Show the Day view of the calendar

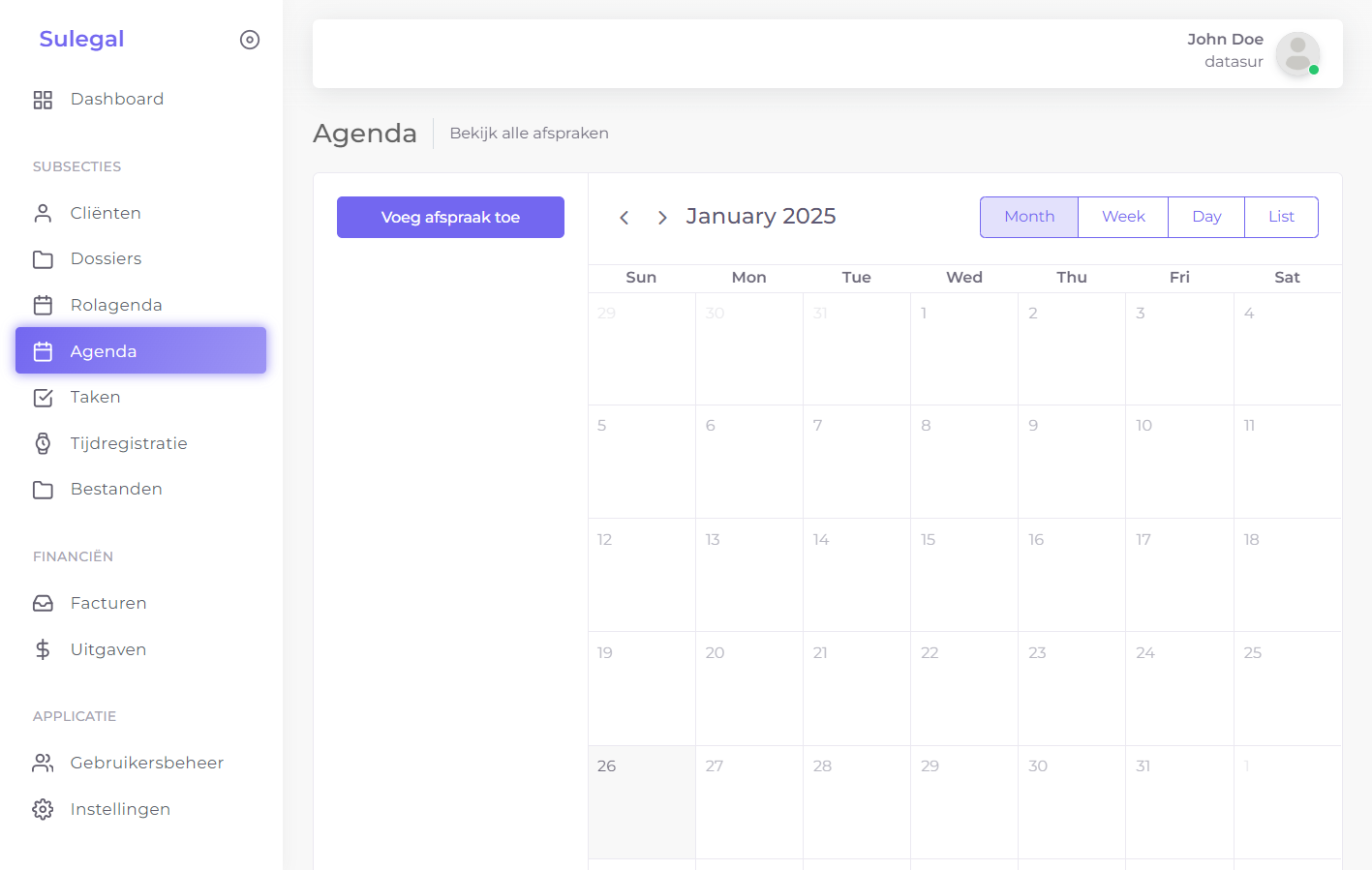coord(1206,217)
